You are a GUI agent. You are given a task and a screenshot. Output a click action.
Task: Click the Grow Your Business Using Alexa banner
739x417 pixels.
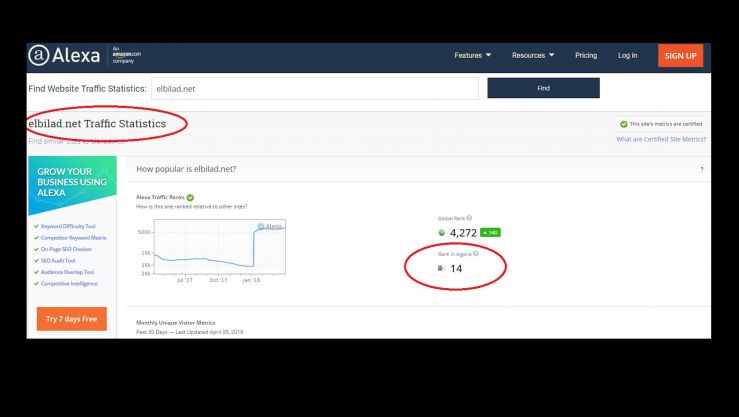(x=72, y=184)
